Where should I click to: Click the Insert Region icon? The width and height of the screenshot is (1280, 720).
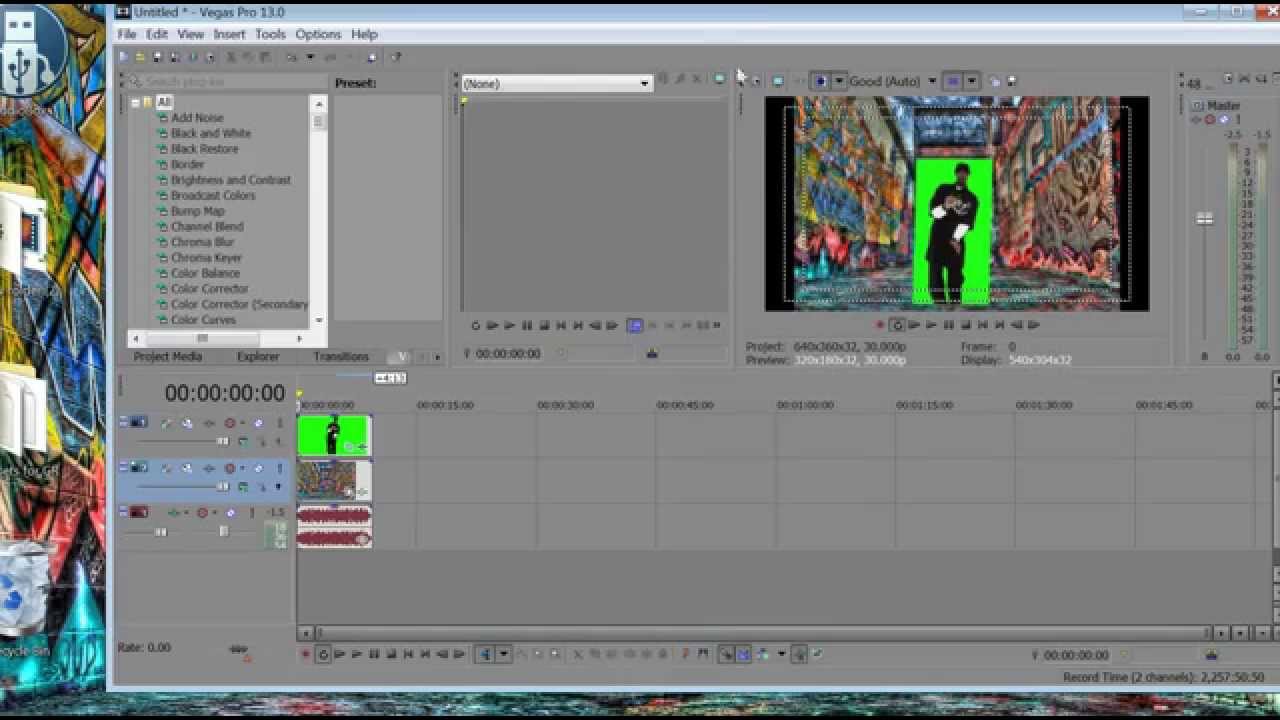click(703, 654)
